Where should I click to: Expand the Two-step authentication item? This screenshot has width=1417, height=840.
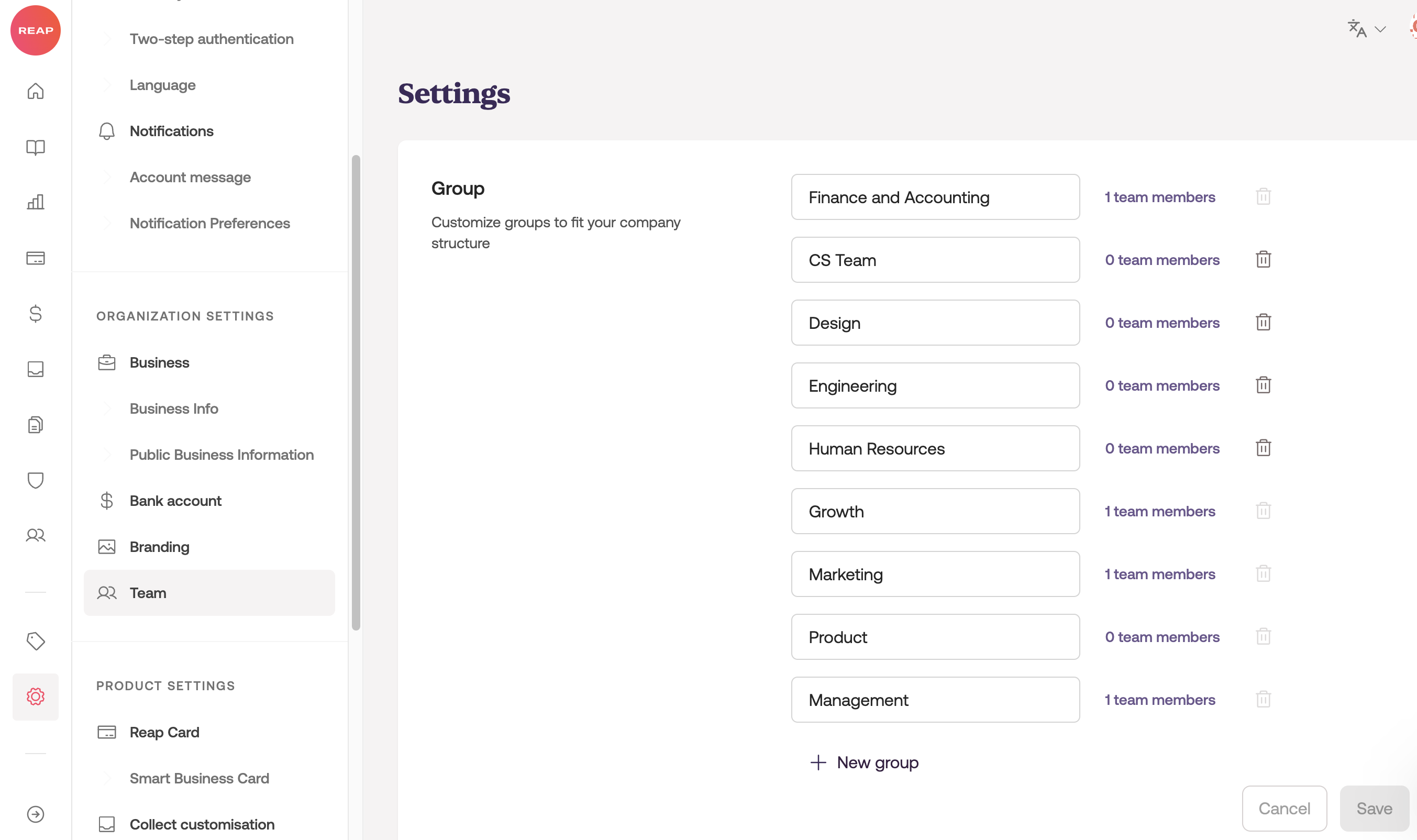pos(211,39)
